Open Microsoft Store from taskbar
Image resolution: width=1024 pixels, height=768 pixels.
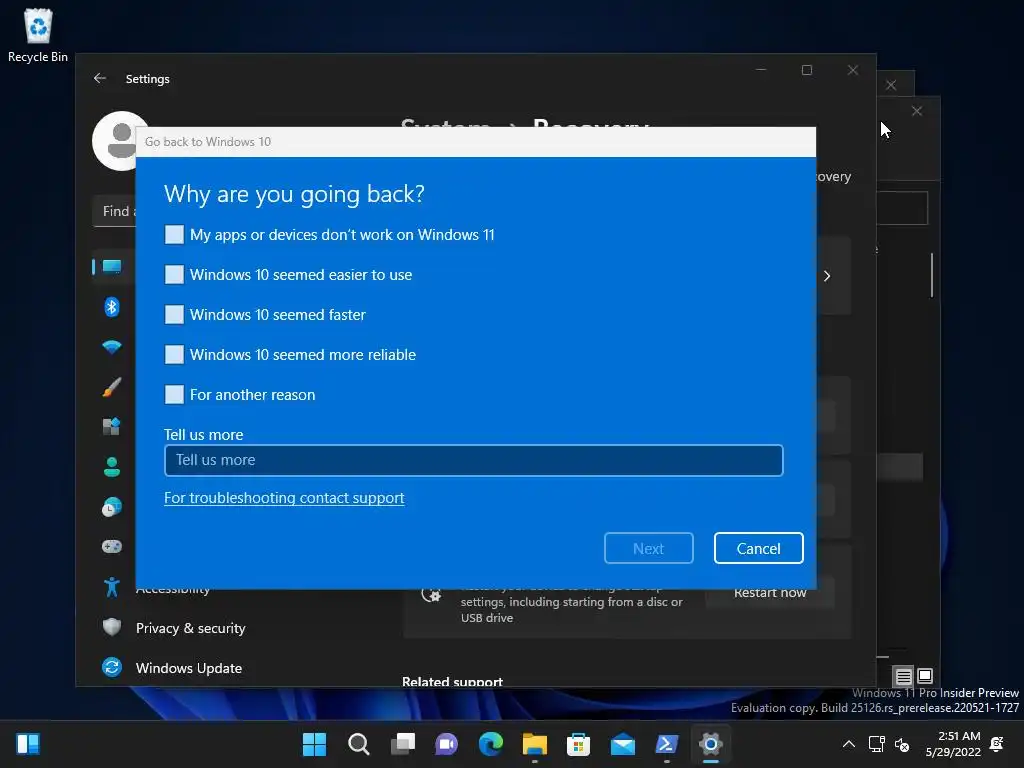(579, 744)
